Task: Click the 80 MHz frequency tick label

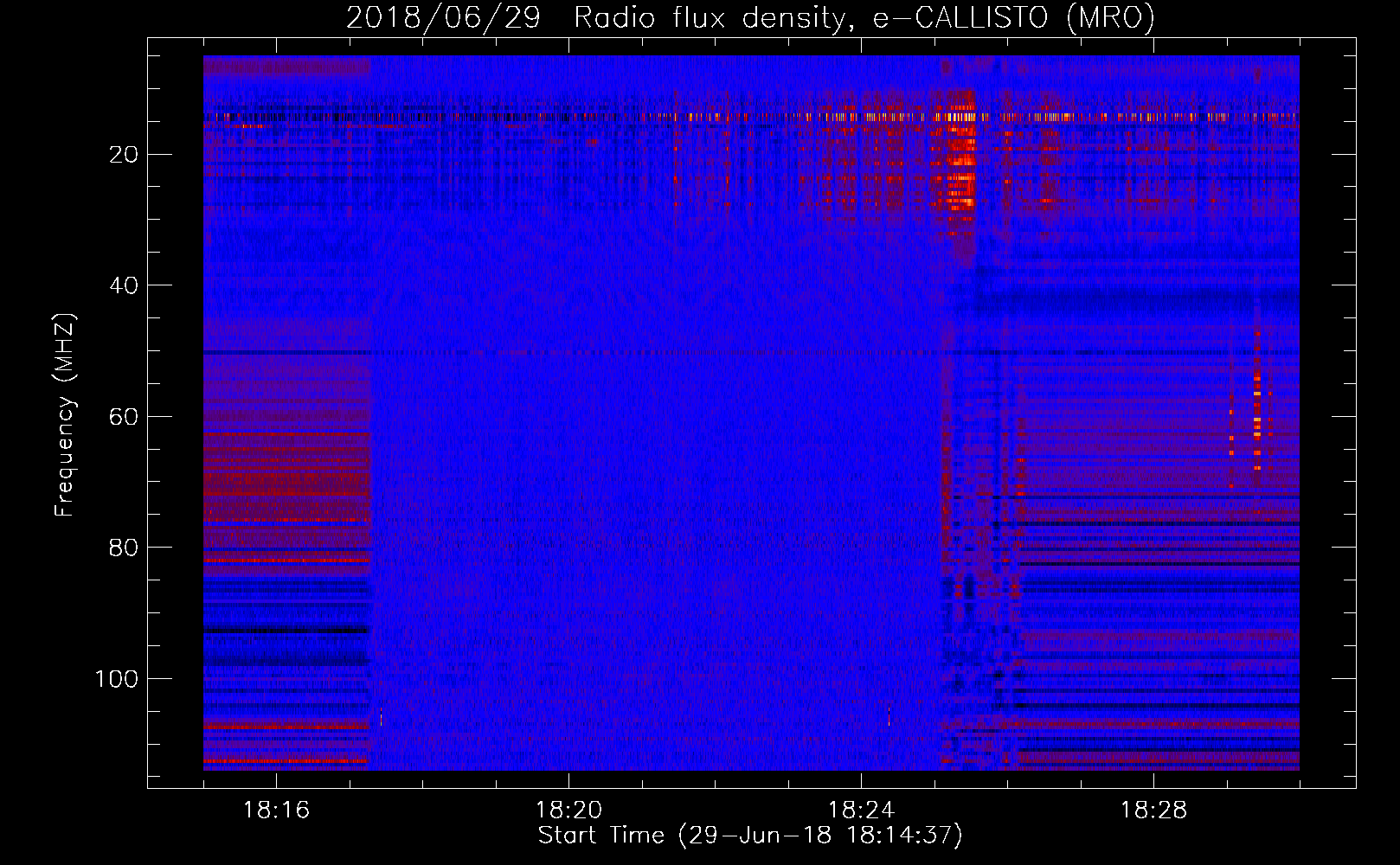Action: click(x=125, y=548)
